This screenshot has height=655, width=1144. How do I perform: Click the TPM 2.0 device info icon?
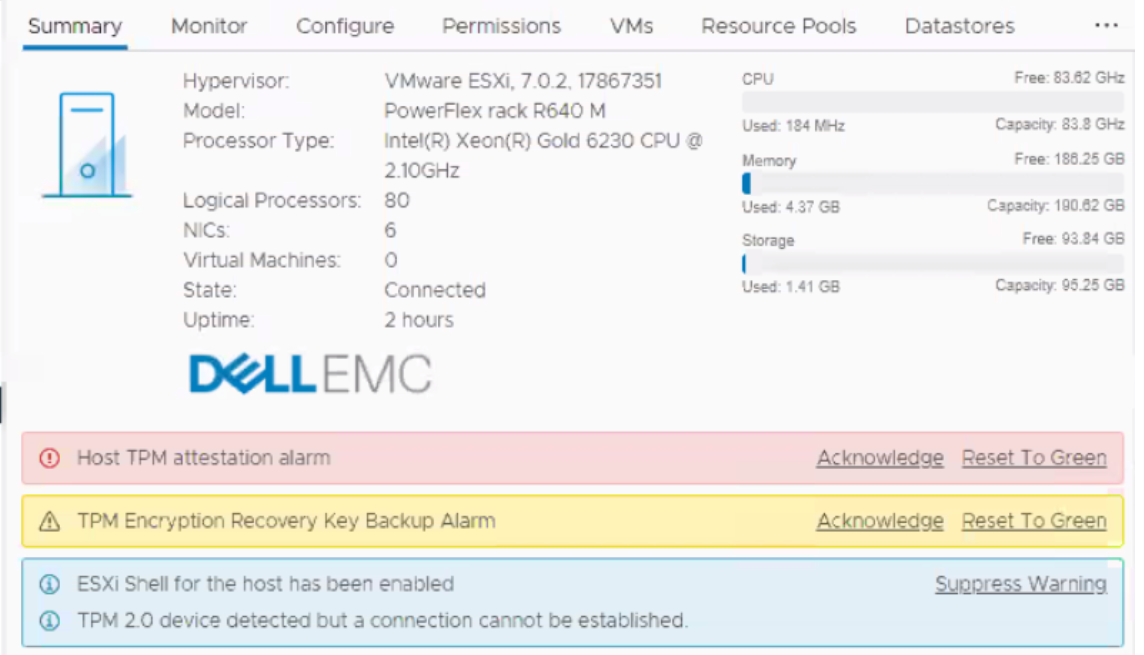49,621
